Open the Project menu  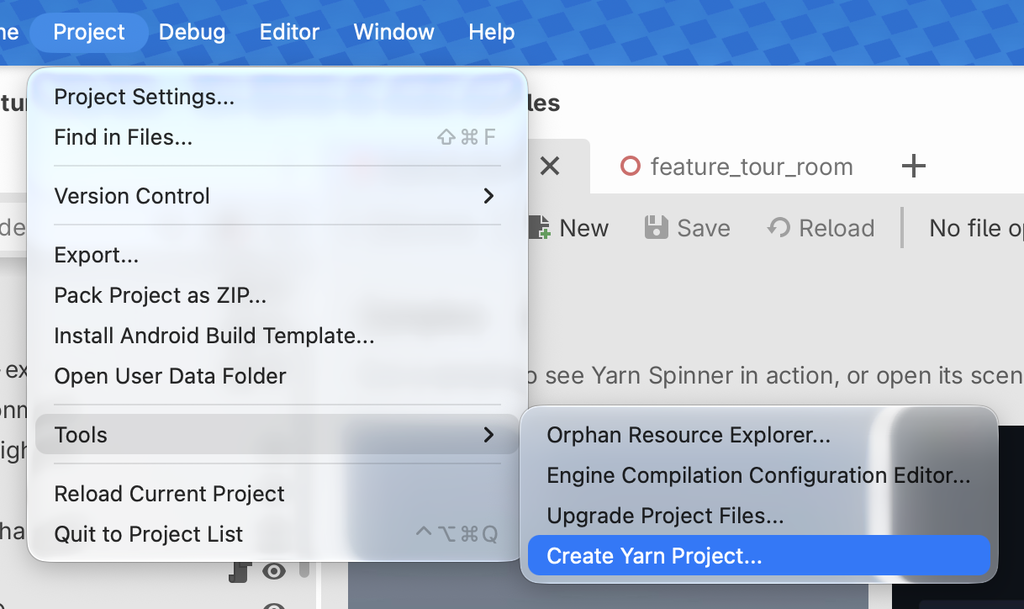[x=89, y=32]
